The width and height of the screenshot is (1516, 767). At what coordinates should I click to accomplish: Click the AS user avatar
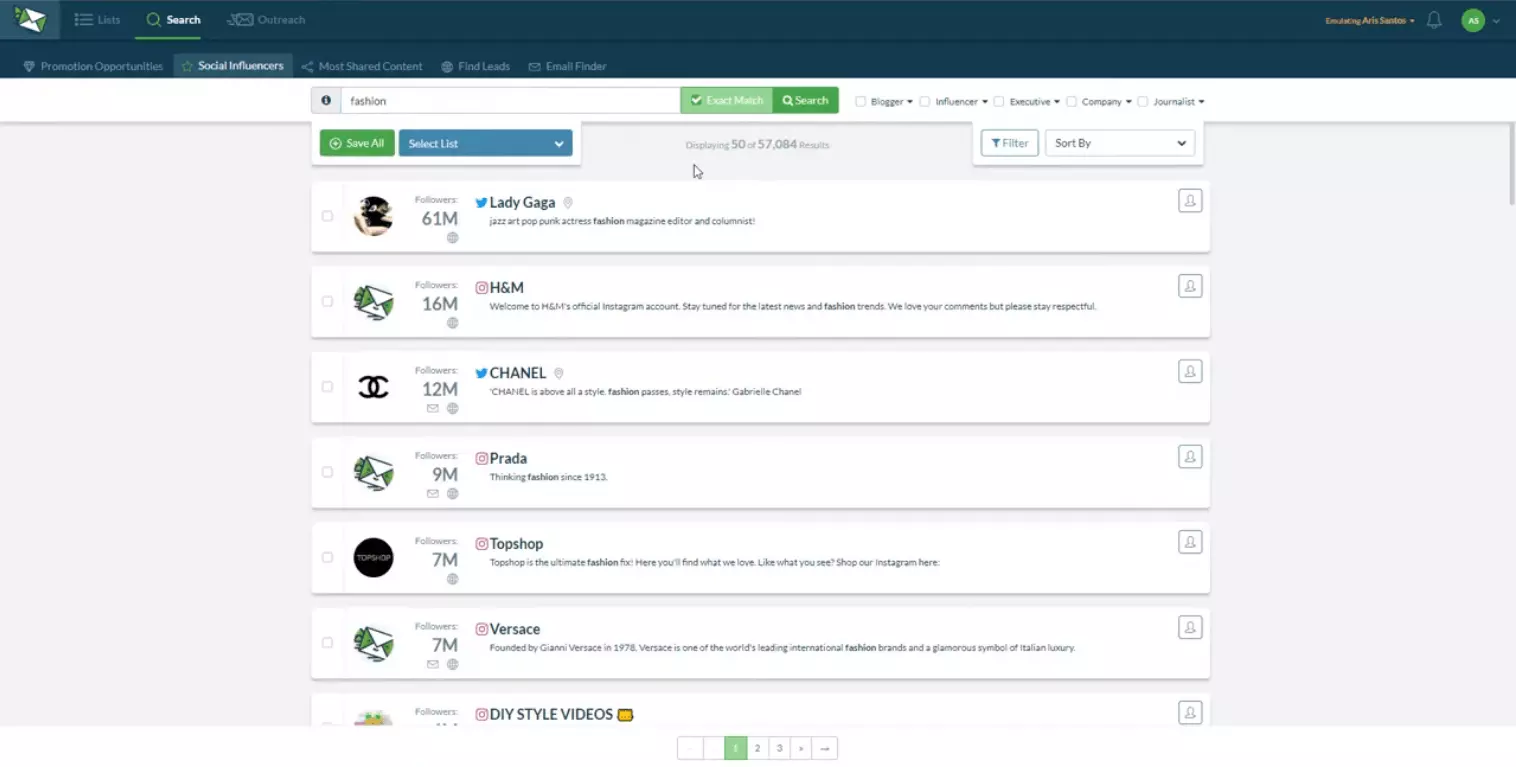[1472, 20]
